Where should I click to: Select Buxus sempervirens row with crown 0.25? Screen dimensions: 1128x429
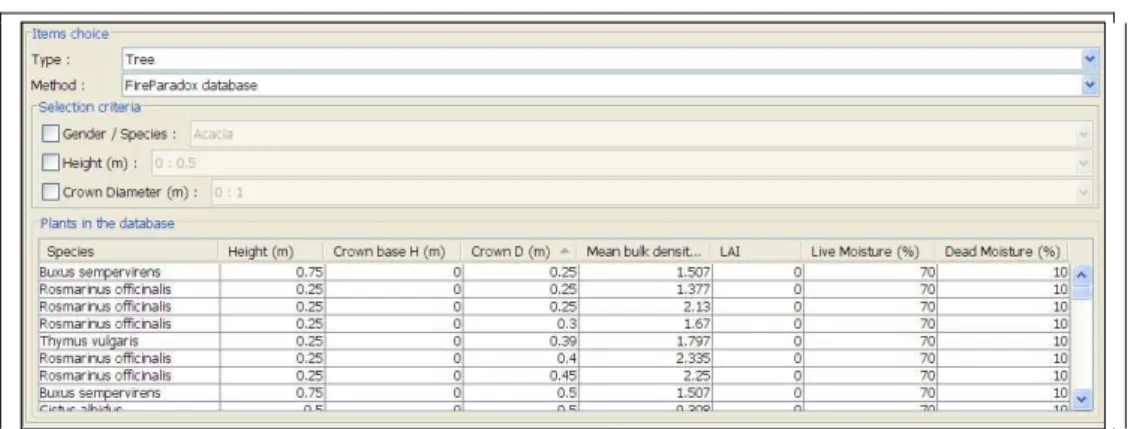[555, 272]
